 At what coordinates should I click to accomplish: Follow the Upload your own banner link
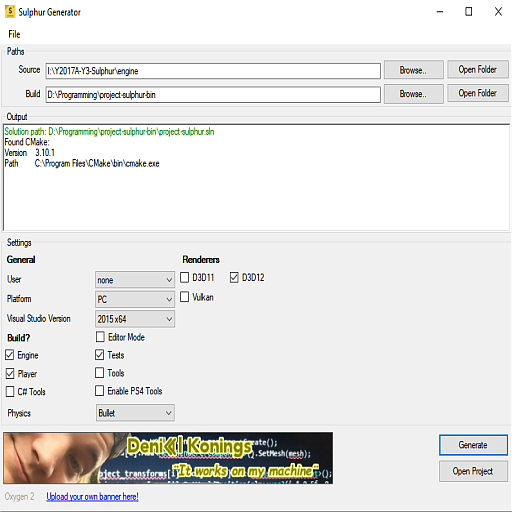92,497
